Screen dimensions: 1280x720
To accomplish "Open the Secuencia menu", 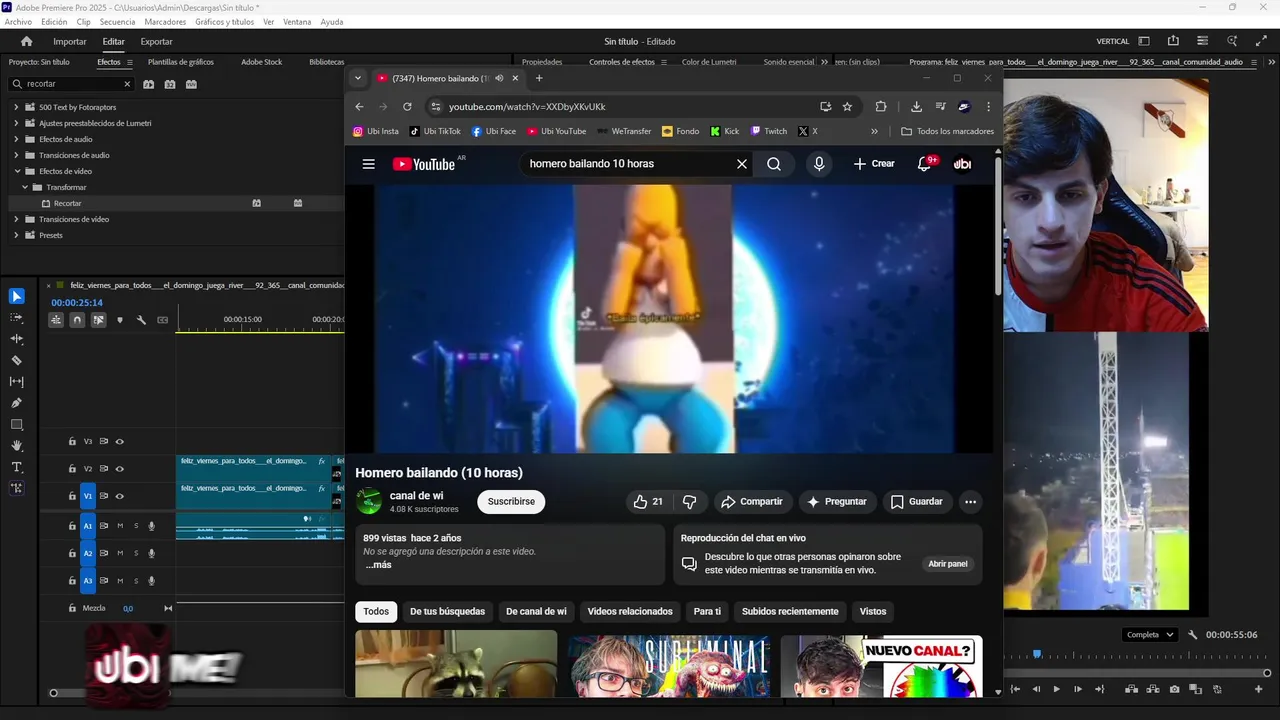I will tap(117, 22).
